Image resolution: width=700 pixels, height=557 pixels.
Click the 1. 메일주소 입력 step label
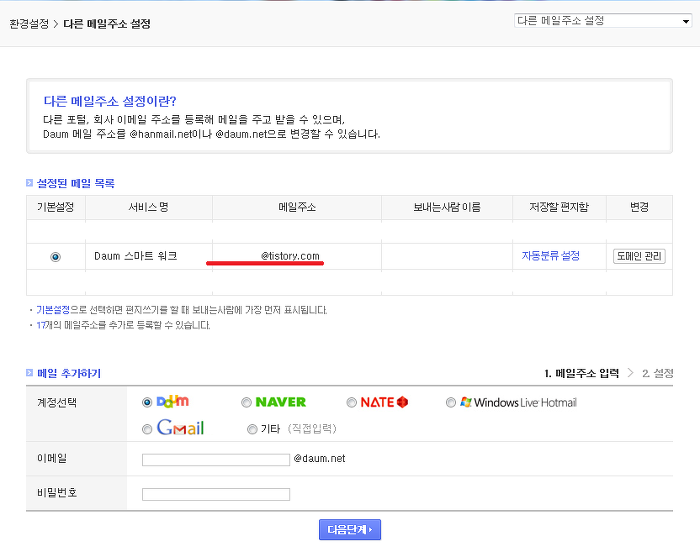[x=581, y=373]
